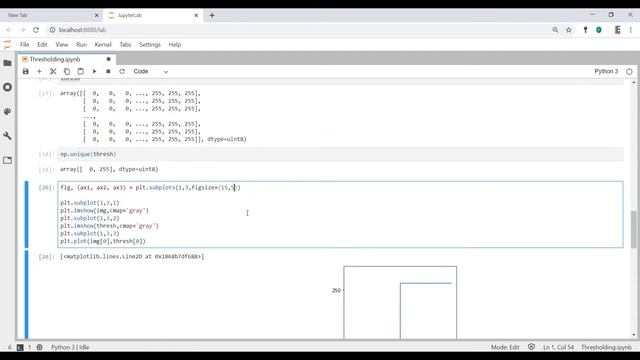Click the Thresholding.ipynb status bar label

pos(606,347)
